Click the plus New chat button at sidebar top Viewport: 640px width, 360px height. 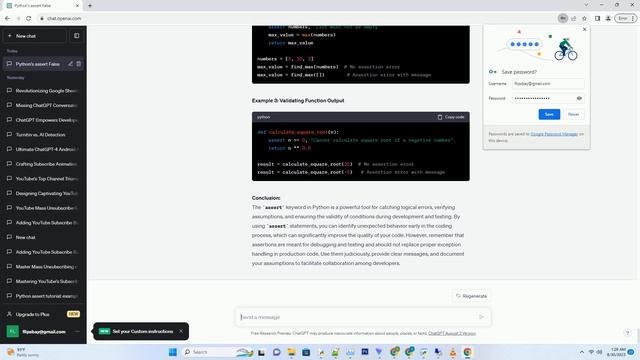click(35, 36)
